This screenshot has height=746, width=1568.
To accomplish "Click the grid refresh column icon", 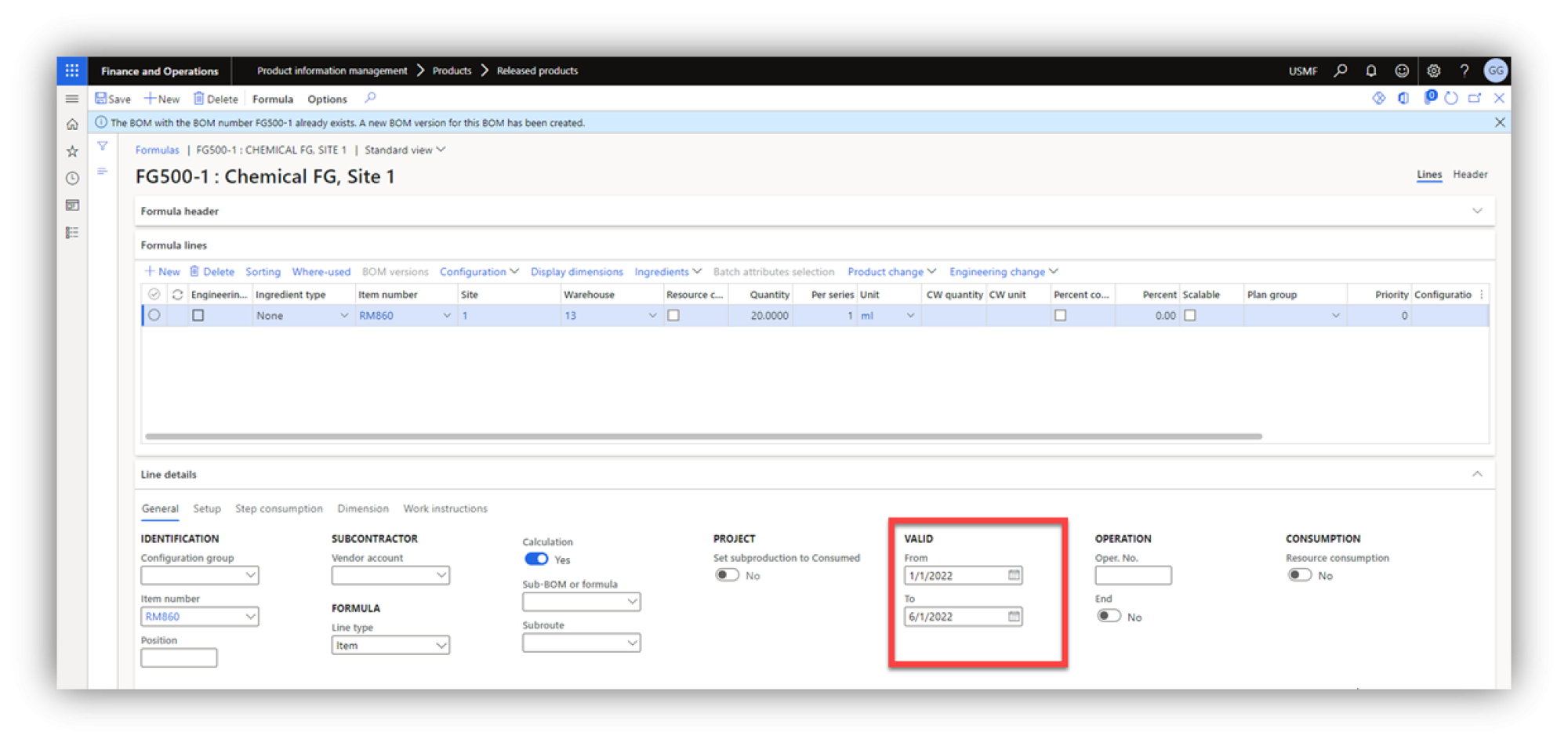I will coord(177,295).
